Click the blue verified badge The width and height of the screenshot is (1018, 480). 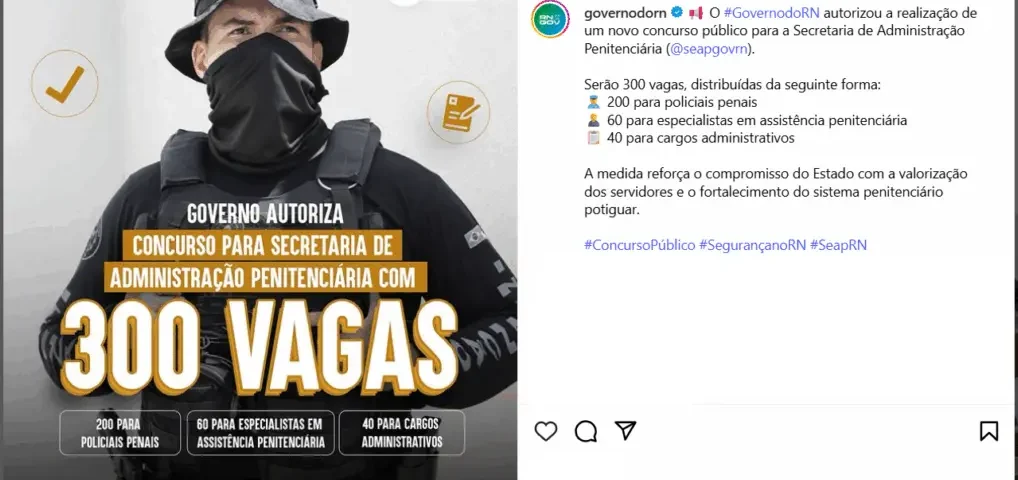(677, 12)
